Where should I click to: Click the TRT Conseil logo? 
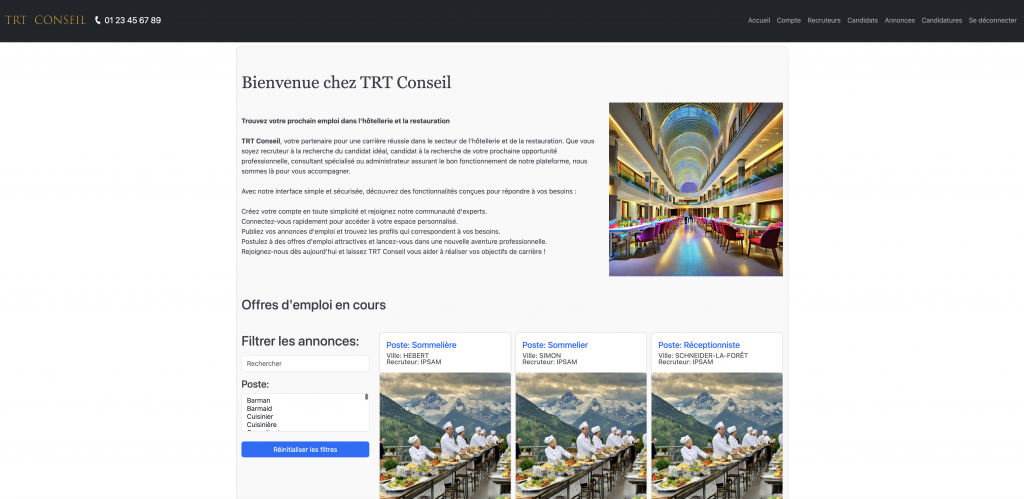click(x=45, y=20)
